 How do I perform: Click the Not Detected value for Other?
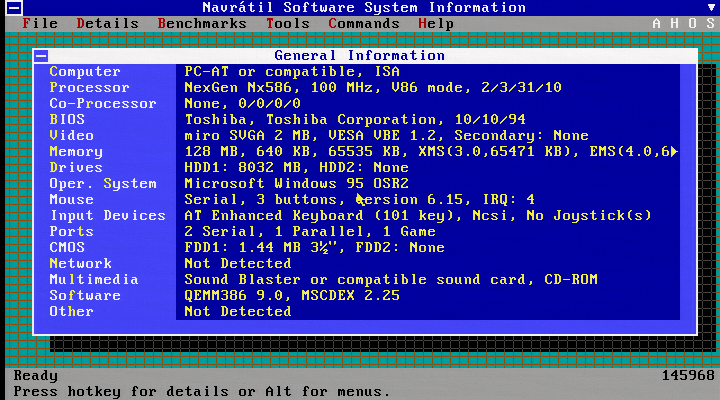click(238, 311)
